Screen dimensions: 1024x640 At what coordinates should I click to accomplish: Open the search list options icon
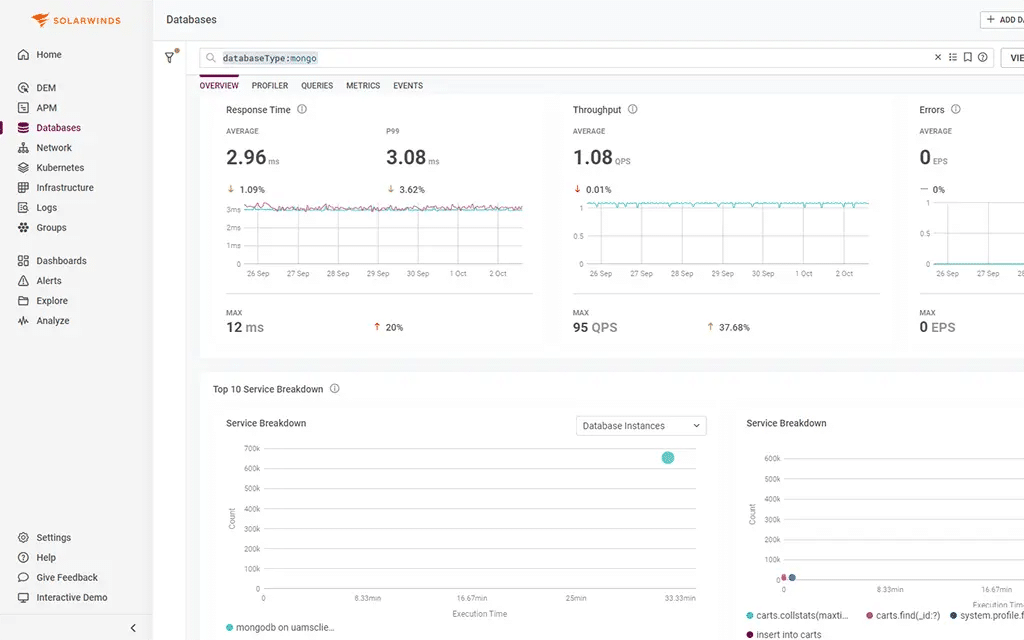pos(953,57)
